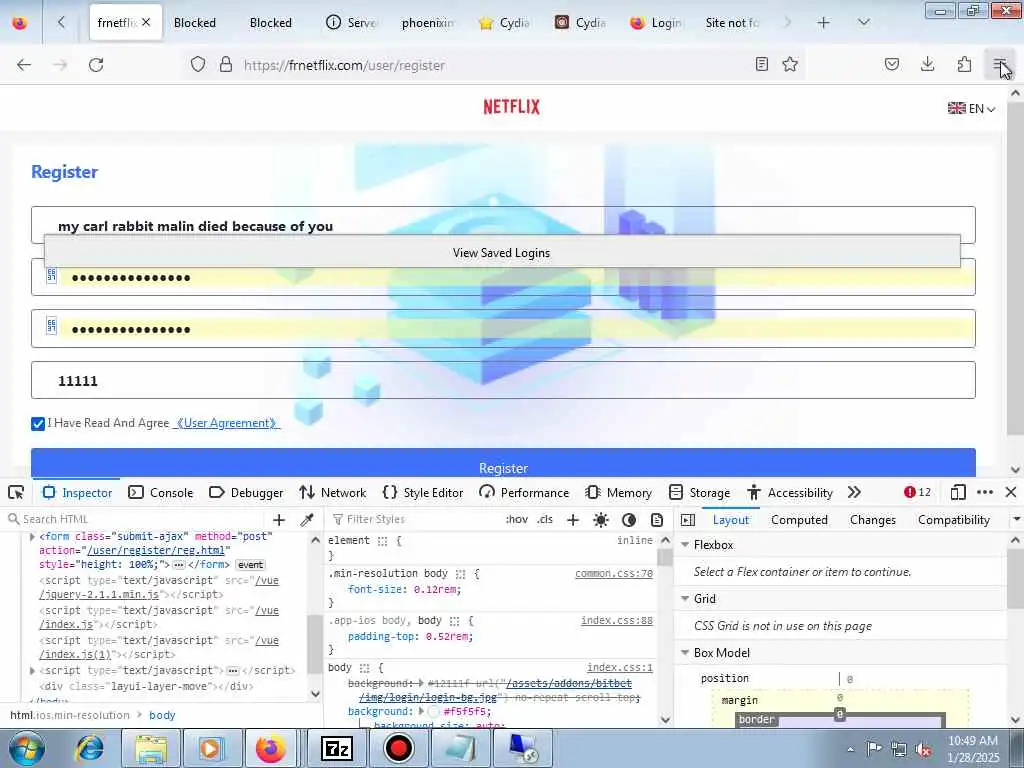Open the Windows Start button
The width and height of the screenshot is (1024, 768).
point(26,748)
